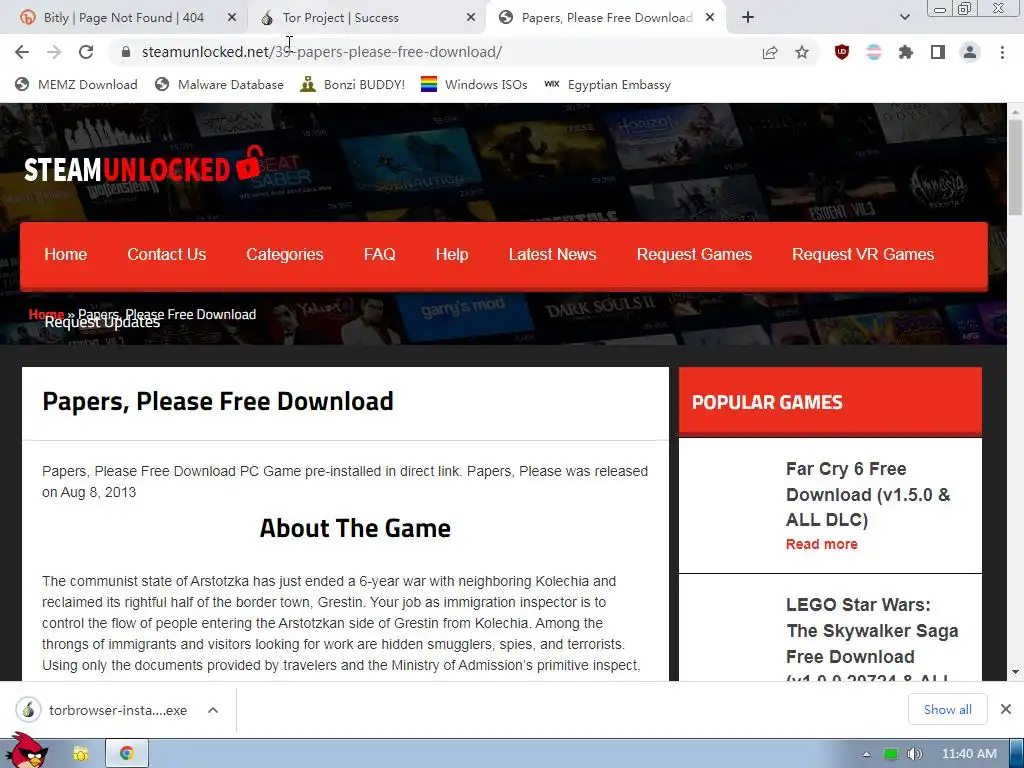Click the browser forward arrow
The image size is (1024, 768).
54,52
